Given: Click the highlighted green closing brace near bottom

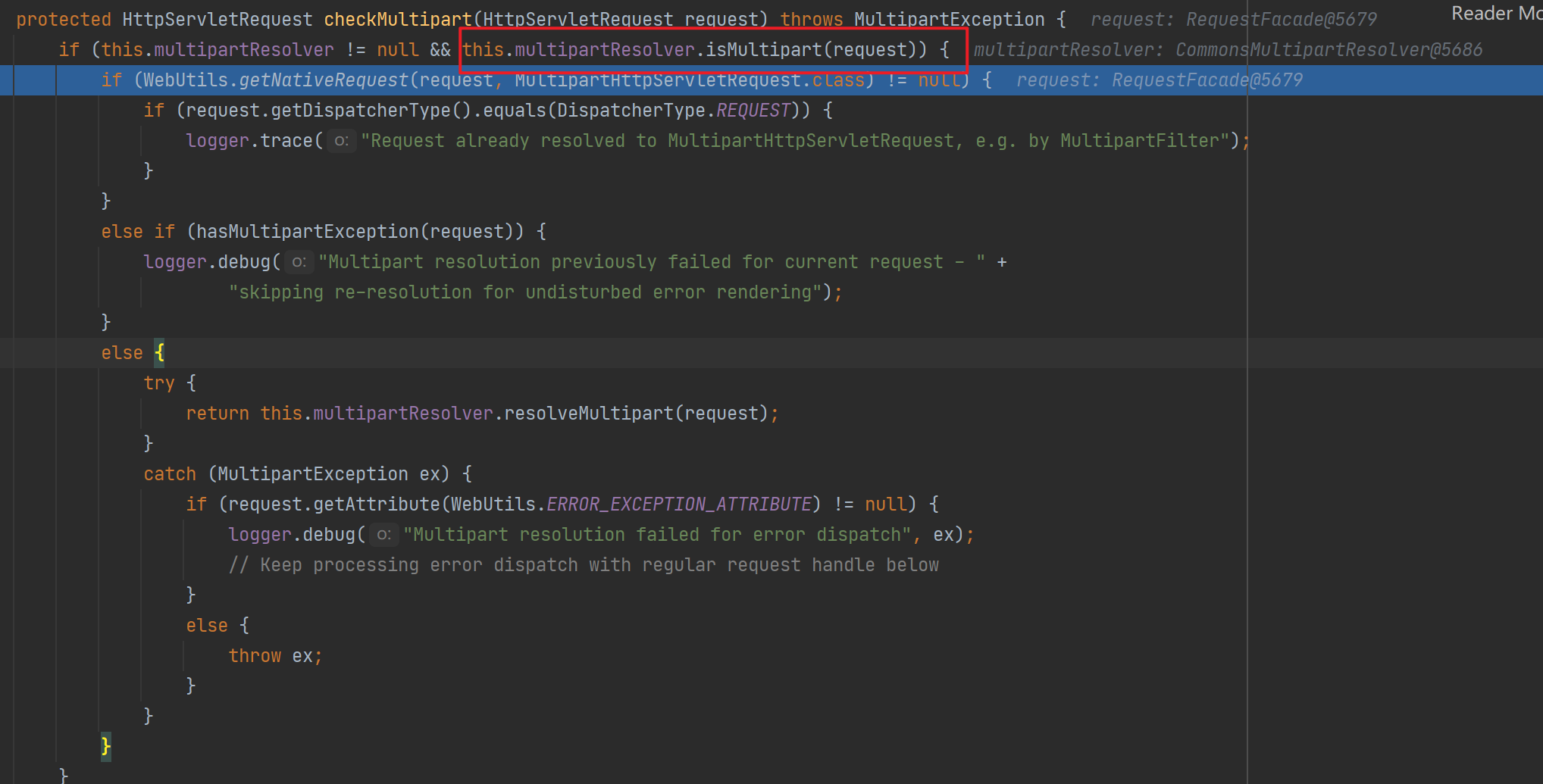Looking at the screenshot, I should [x=106, y=747].
